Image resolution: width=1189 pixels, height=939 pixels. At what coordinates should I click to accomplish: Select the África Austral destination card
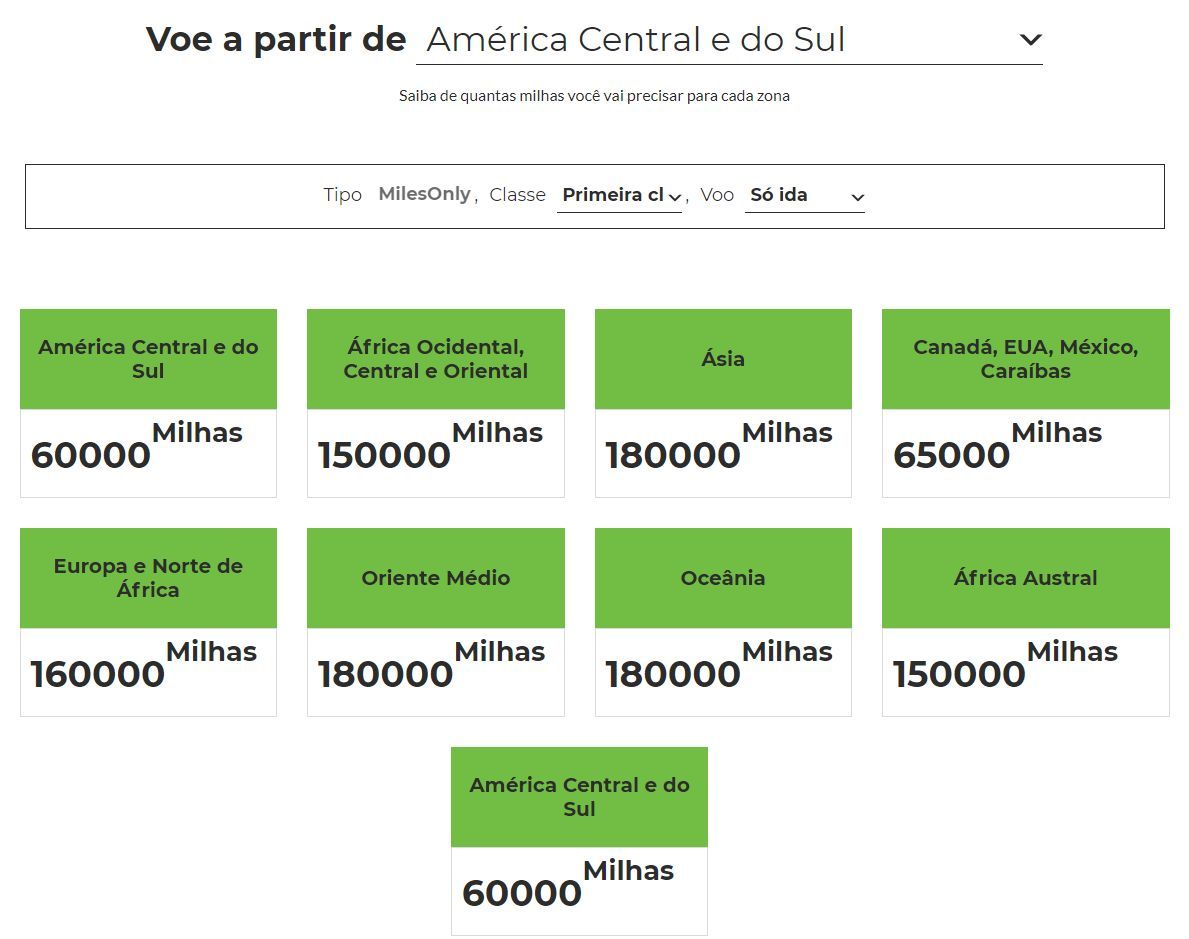[1026, 622]
